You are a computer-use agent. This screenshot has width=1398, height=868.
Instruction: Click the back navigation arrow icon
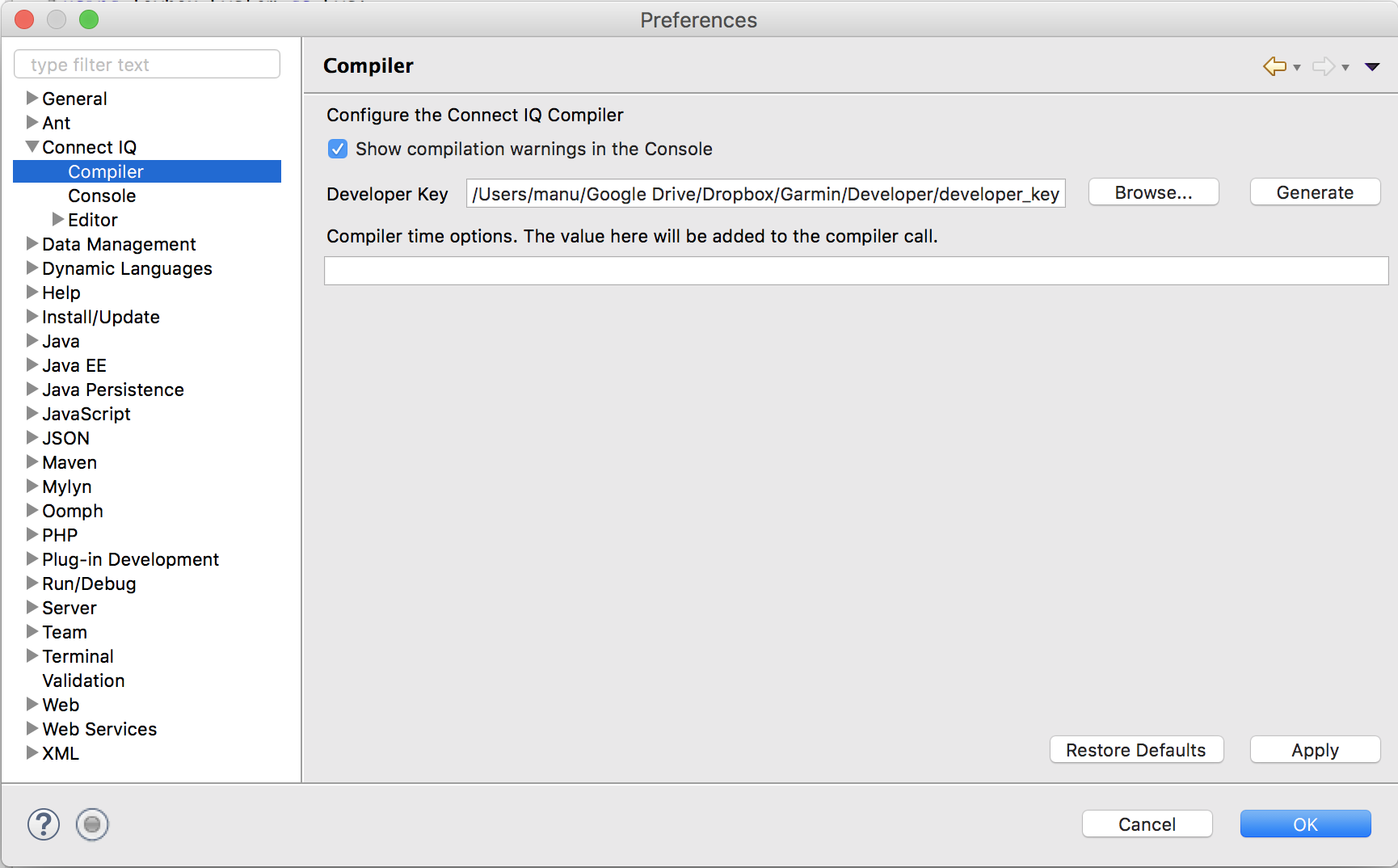(x=1274, y=66)
